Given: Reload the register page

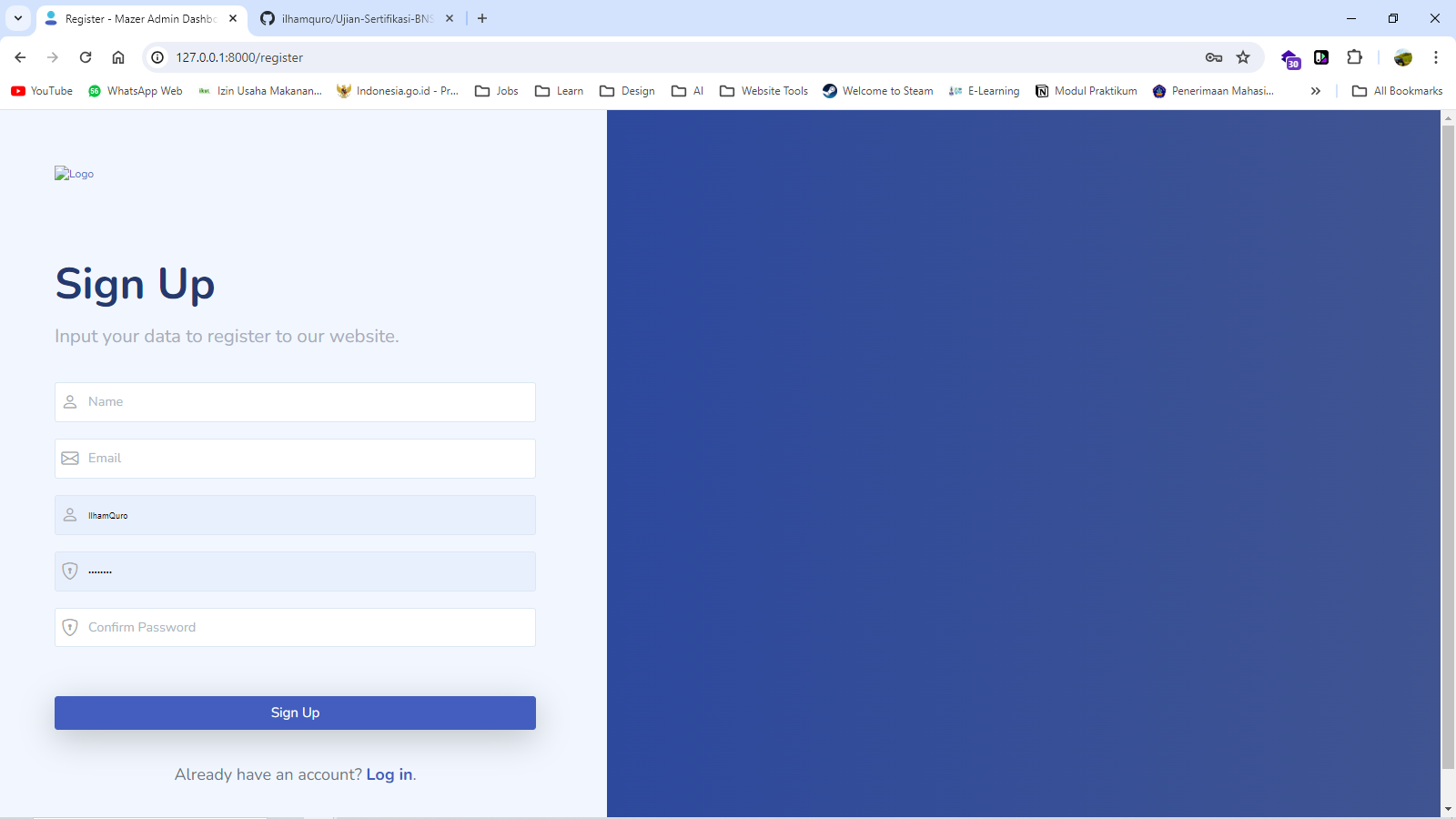Looking at the screenshot, I should [x=86, y=57].
